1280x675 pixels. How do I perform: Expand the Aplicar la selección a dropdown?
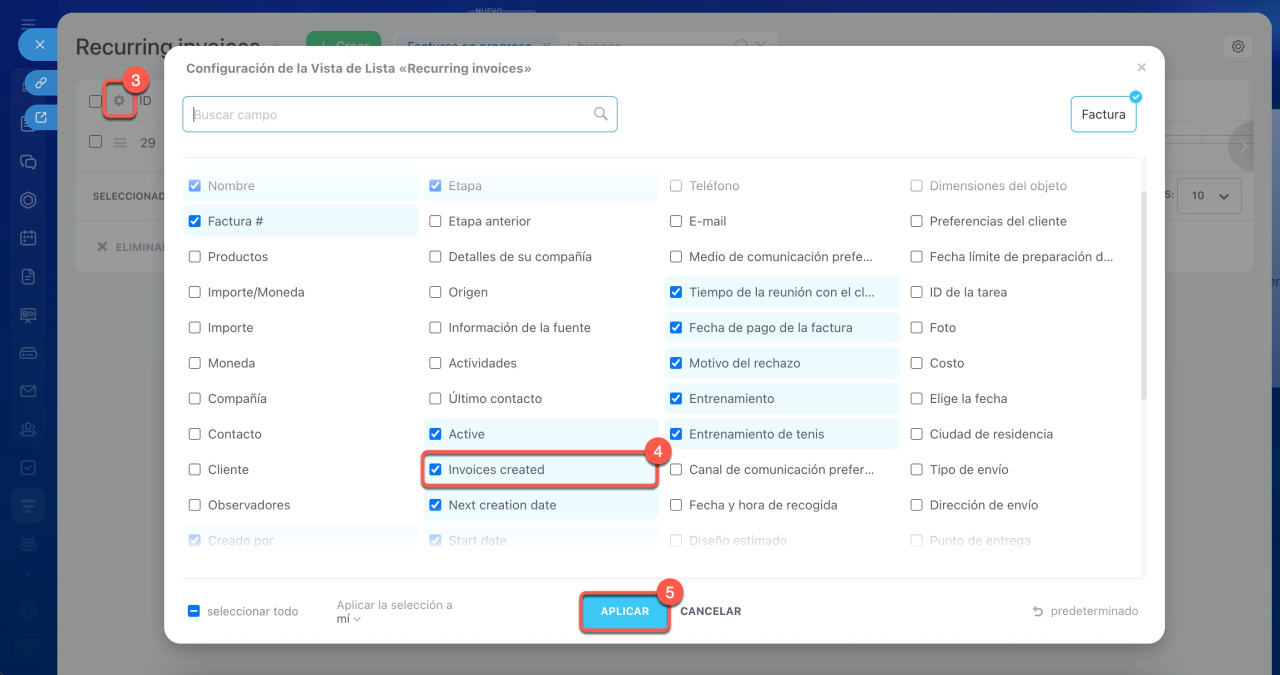point(349,619)
